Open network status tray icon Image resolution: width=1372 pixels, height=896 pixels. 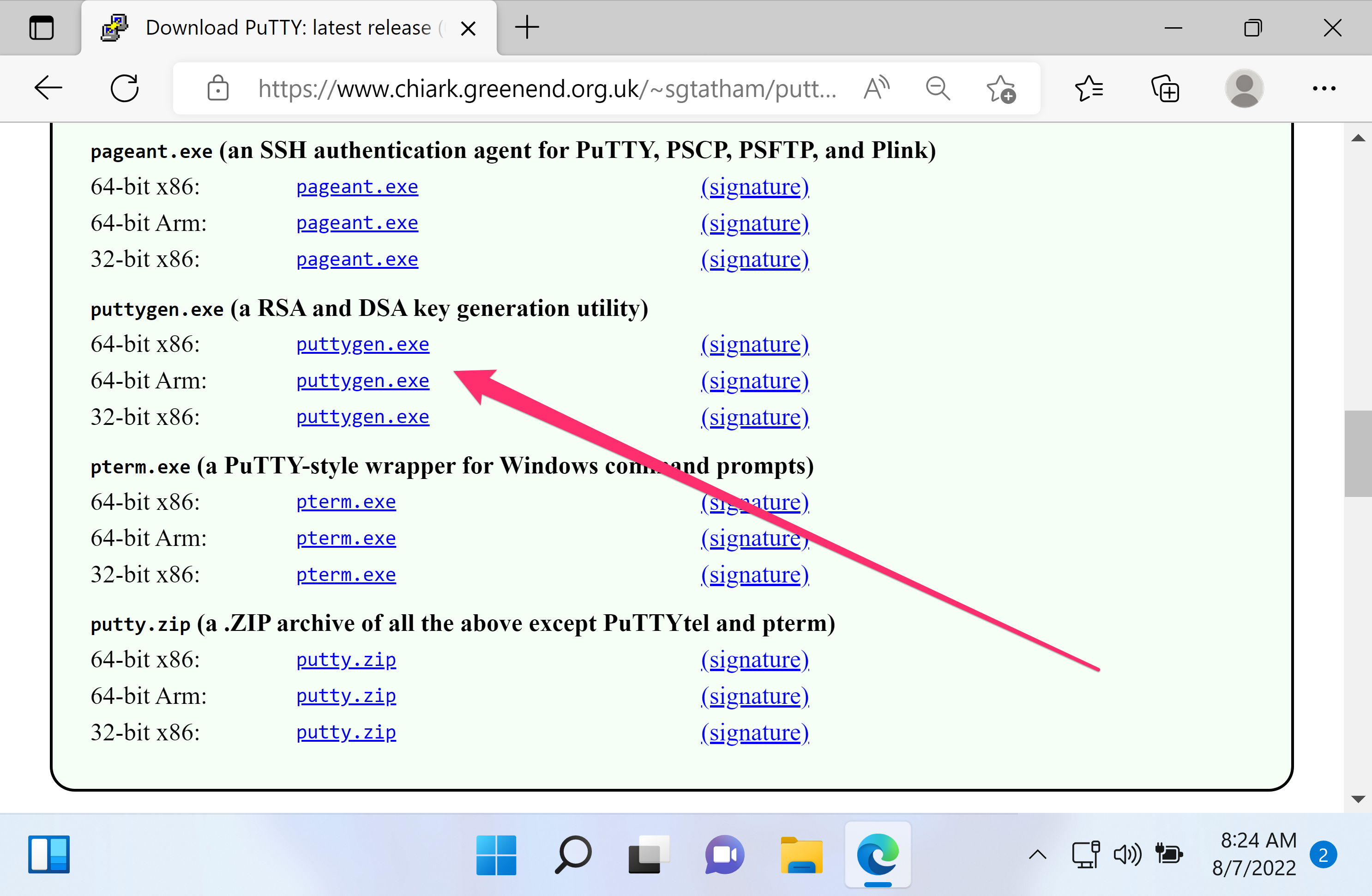1086,855
